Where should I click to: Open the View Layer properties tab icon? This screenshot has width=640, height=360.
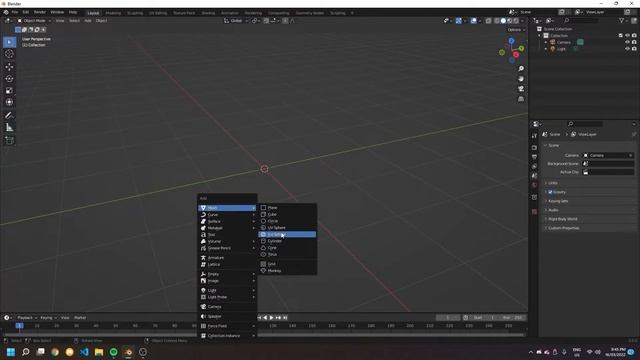coord(534,167)
